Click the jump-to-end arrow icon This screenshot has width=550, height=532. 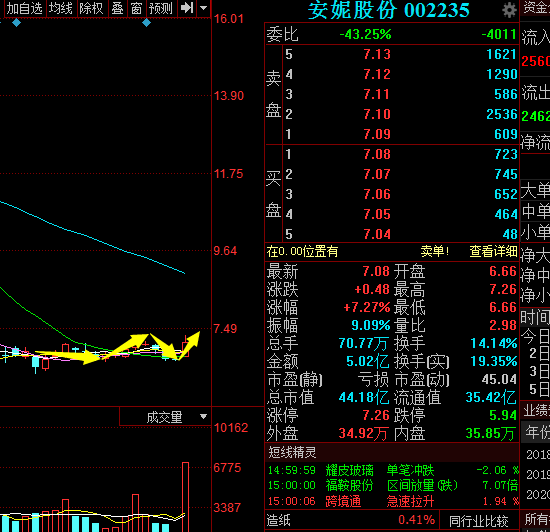click(187, 8)
